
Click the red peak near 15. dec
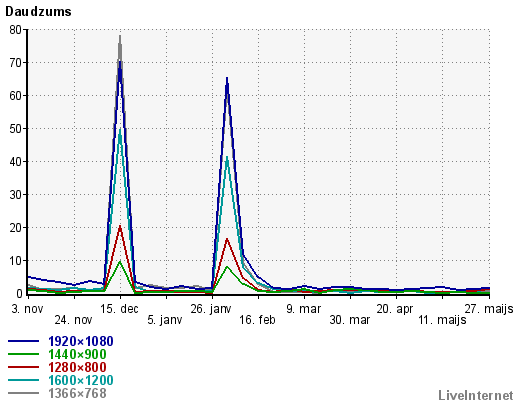point(120,227)
